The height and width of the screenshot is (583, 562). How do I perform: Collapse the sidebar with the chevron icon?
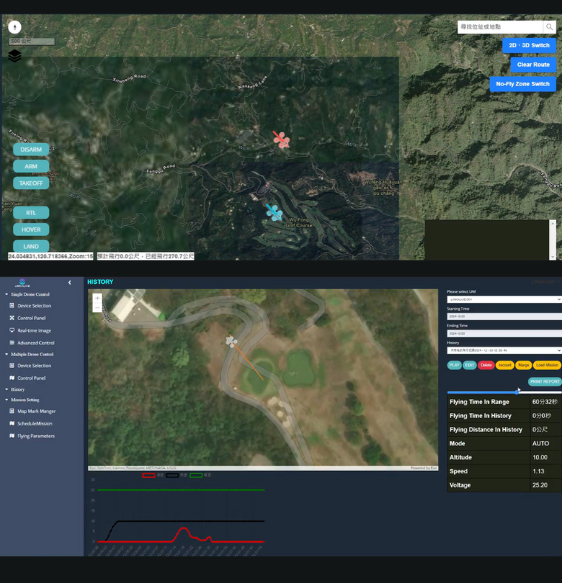click(x=70, y=283)
